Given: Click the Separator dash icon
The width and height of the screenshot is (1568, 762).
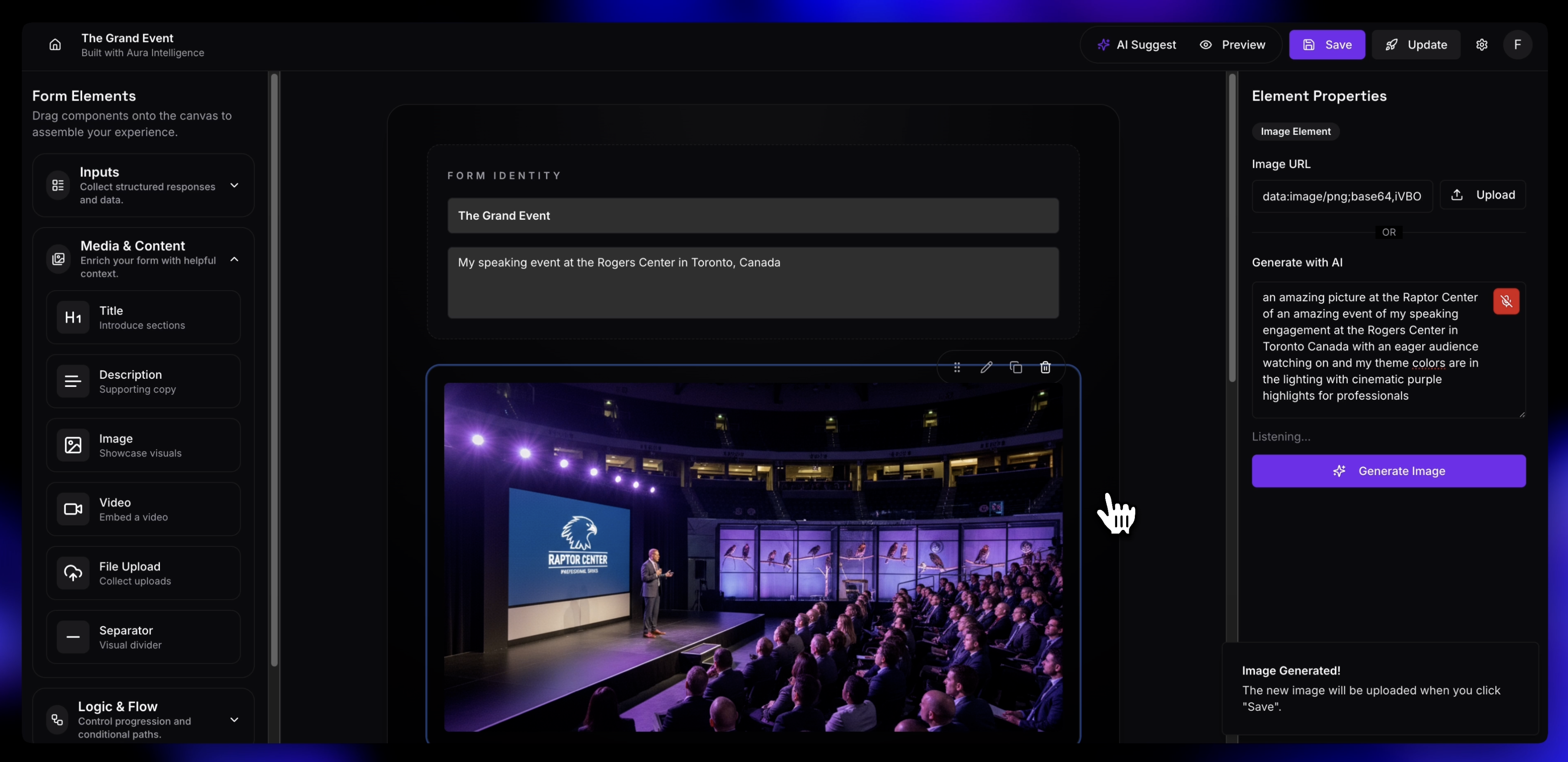Looking at the screenshot, I should (73, 637).
